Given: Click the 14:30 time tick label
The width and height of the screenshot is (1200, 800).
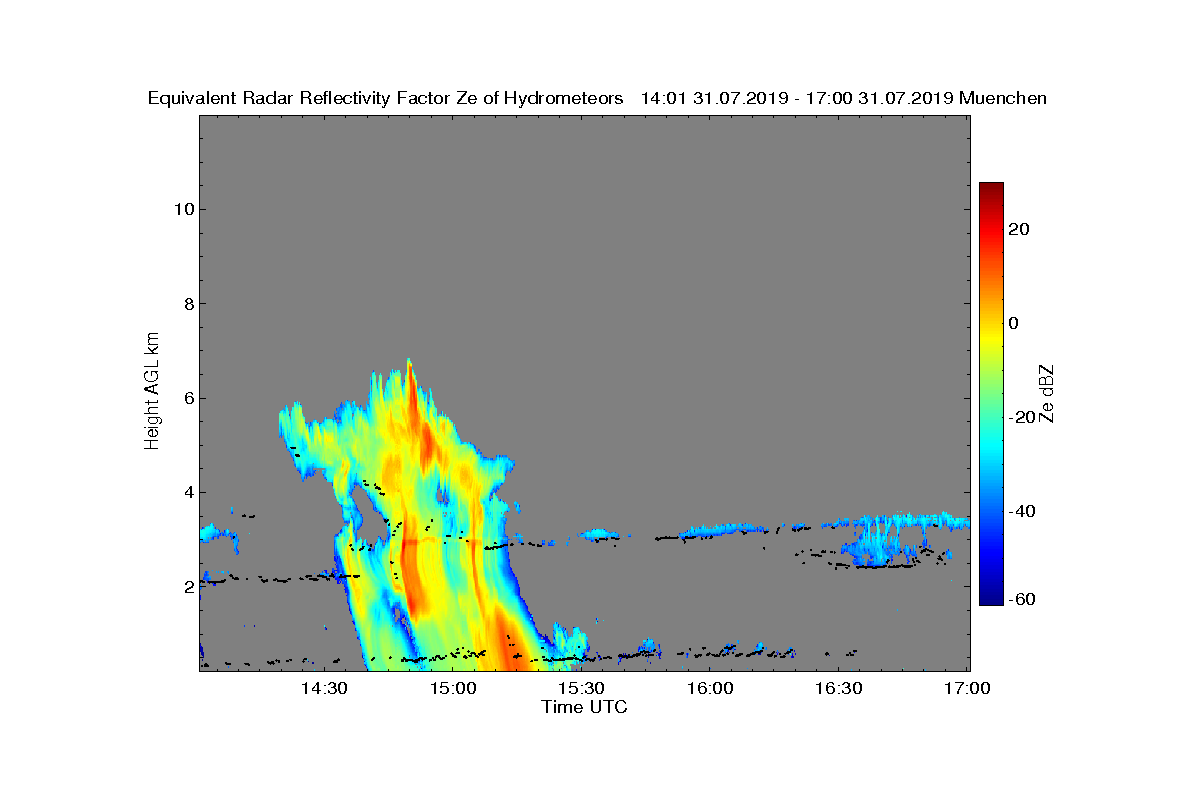Looking at the screenshot, I should (324, 689).
